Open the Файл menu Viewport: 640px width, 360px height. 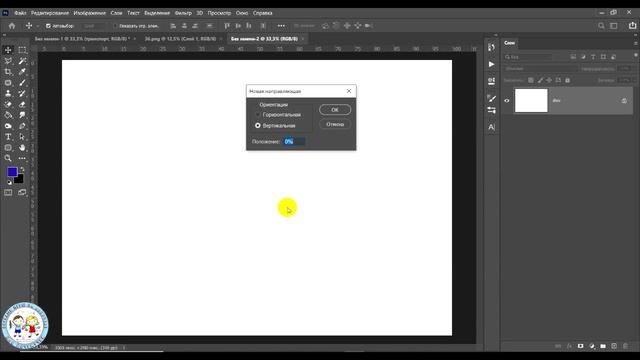point(20,13)
